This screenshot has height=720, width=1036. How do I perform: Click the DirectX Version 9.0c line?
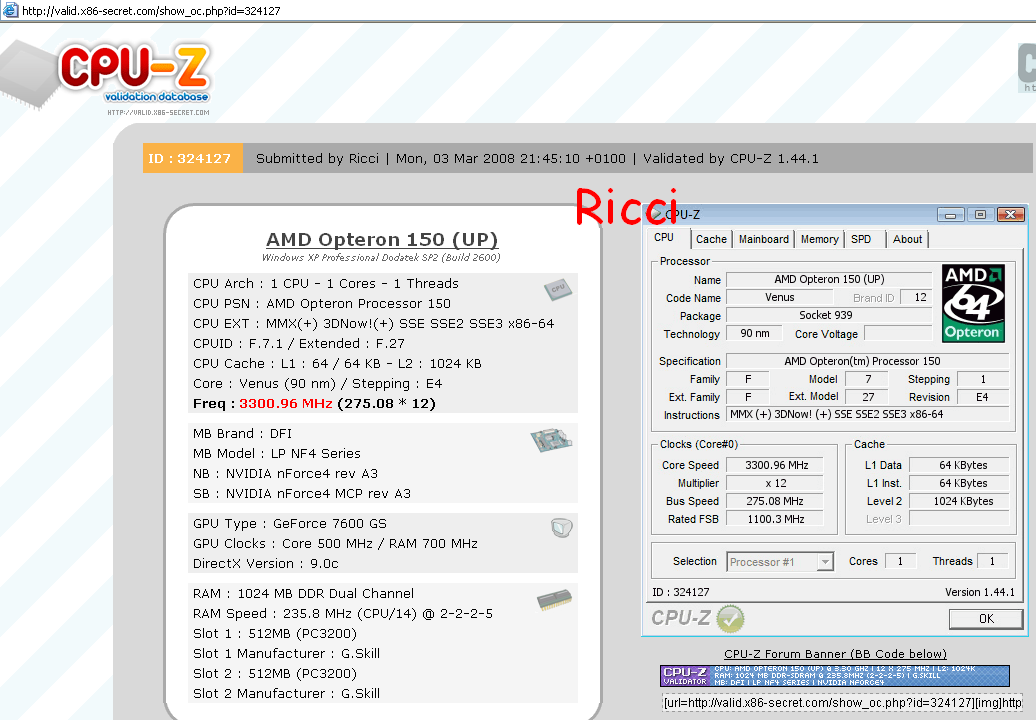tap(266, 563)
